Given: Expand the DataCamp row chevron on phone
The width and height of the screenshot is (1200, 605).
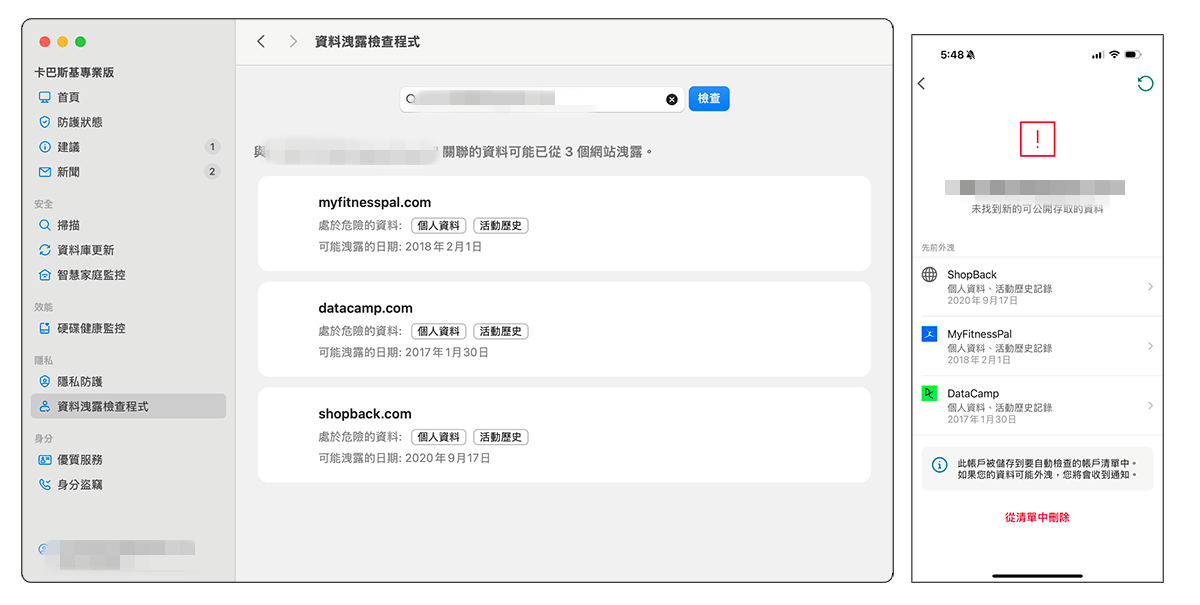Looking at the screenshot, I should click(1150, 406).
